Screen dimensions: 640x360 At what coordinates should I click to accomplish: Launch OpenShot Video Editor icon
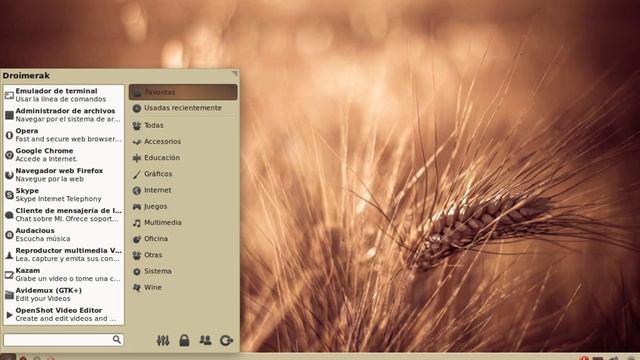[x=9, y=315]
